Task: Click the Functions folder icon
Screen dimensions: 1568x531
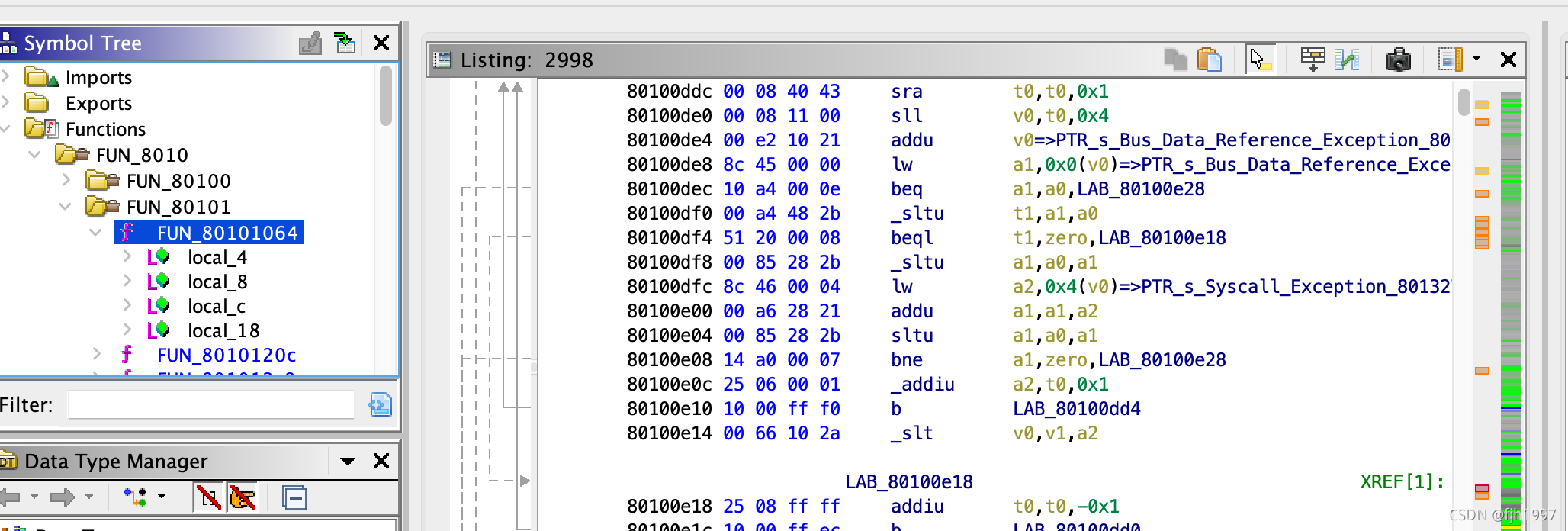Action: tap(42, 128)
